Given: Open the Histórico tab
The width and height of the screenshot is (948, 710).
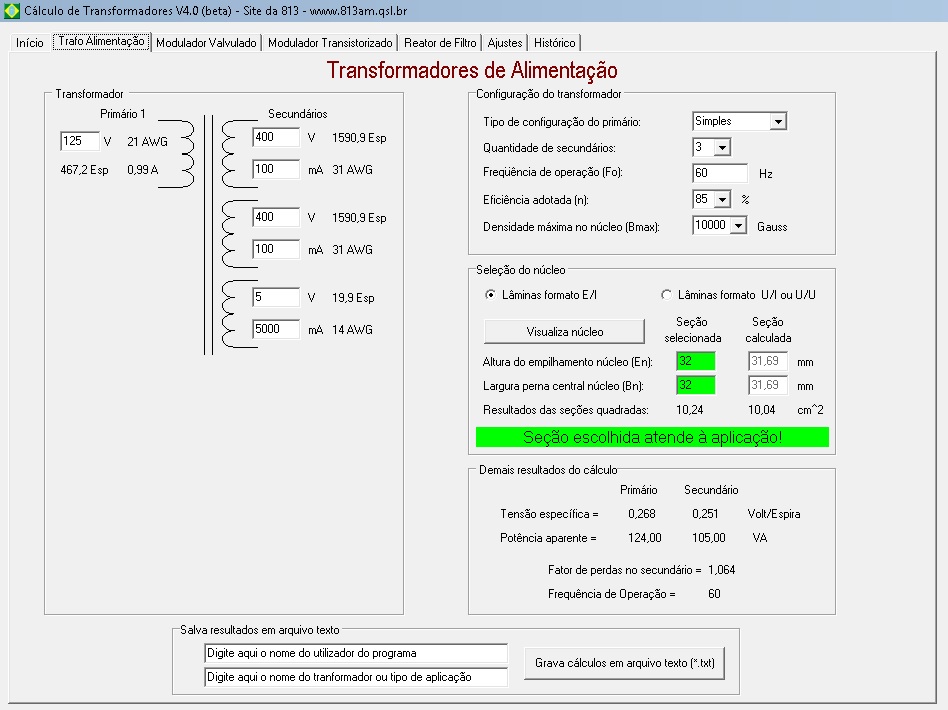Looking at the screenshot, I should 554,43.
